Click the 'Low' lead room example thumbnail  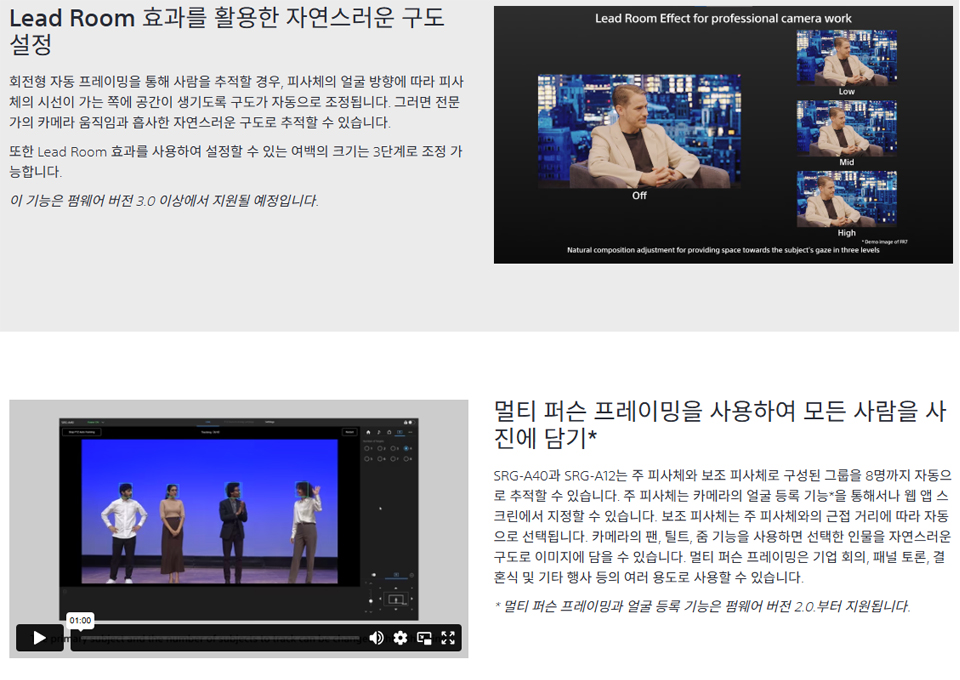point(846,57)
